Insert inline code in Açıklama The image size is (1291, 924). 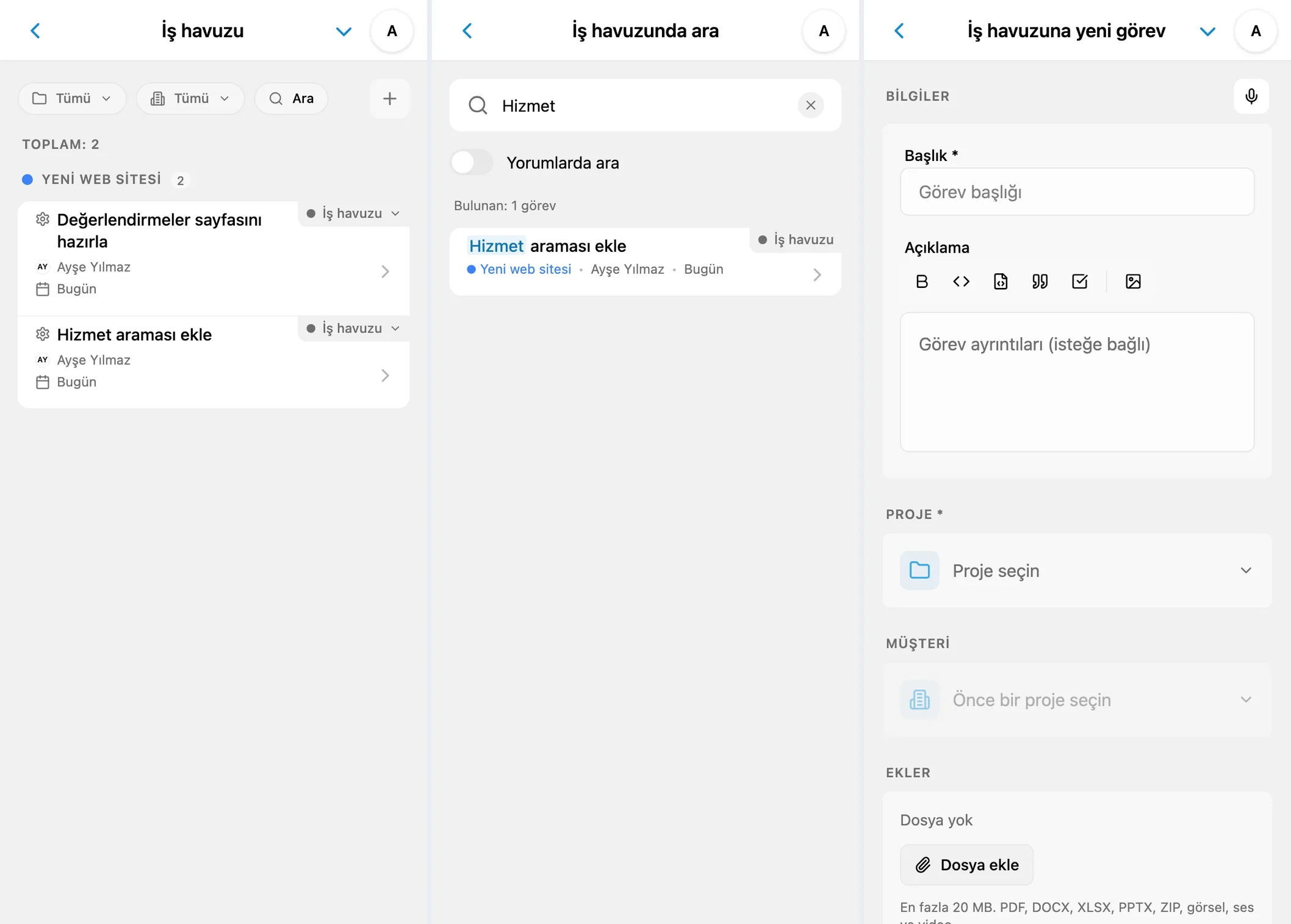(961, 281)
